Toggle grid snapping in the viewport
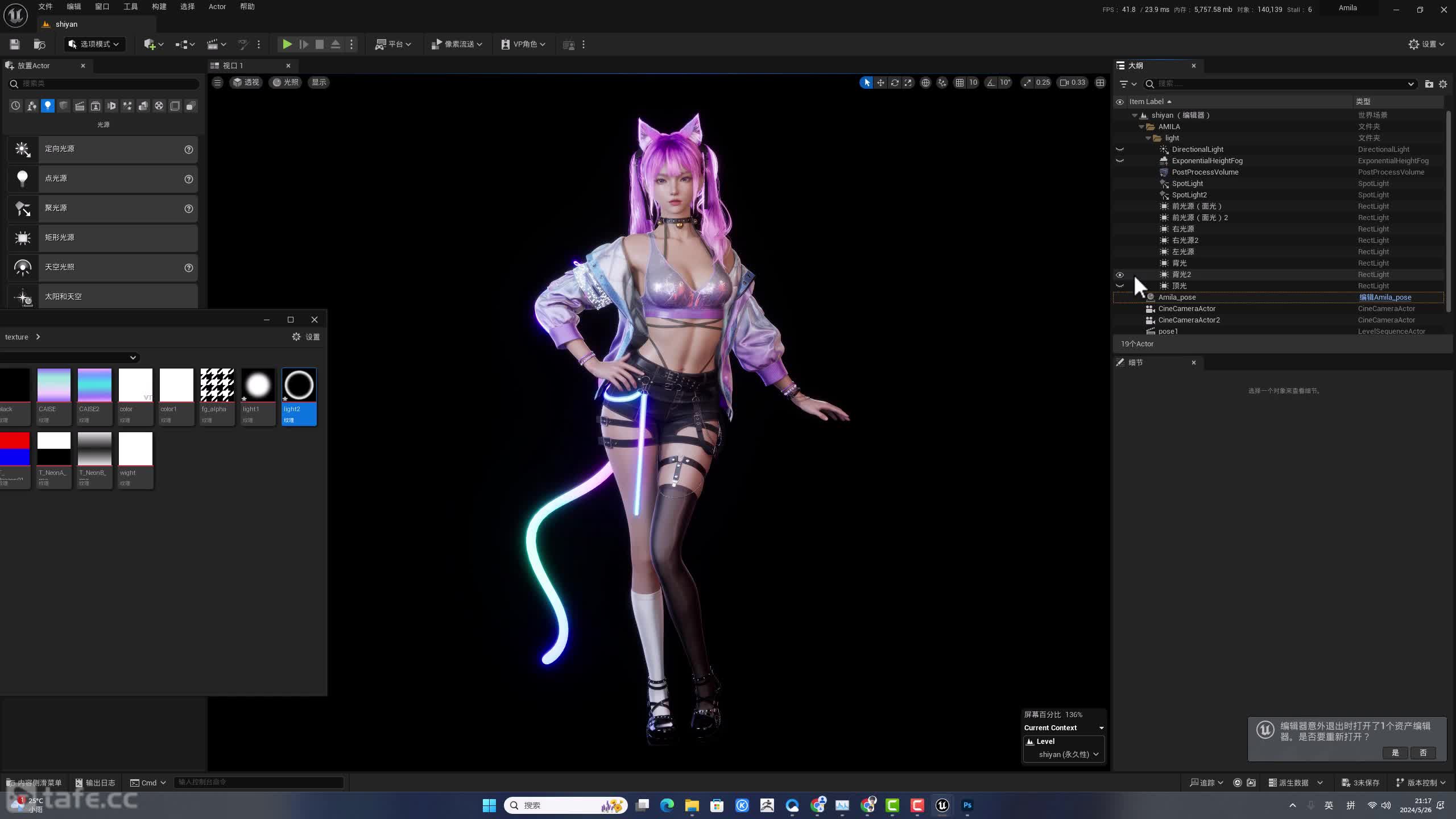This screenshot has width=1456, height=819. (x=960, y=82)
